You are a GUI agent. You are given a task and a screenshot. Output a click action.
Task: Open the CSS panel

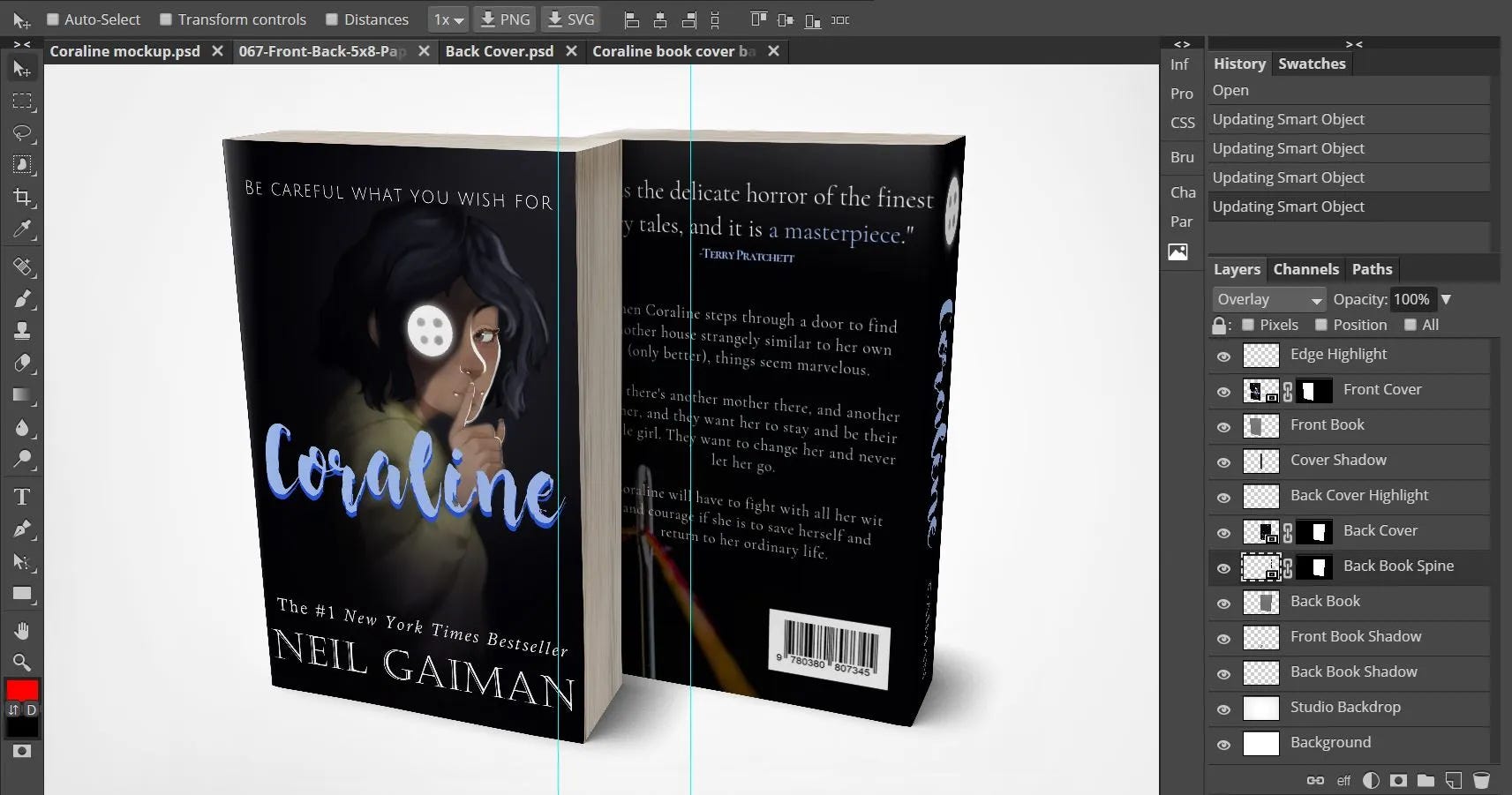[1182, 123]
